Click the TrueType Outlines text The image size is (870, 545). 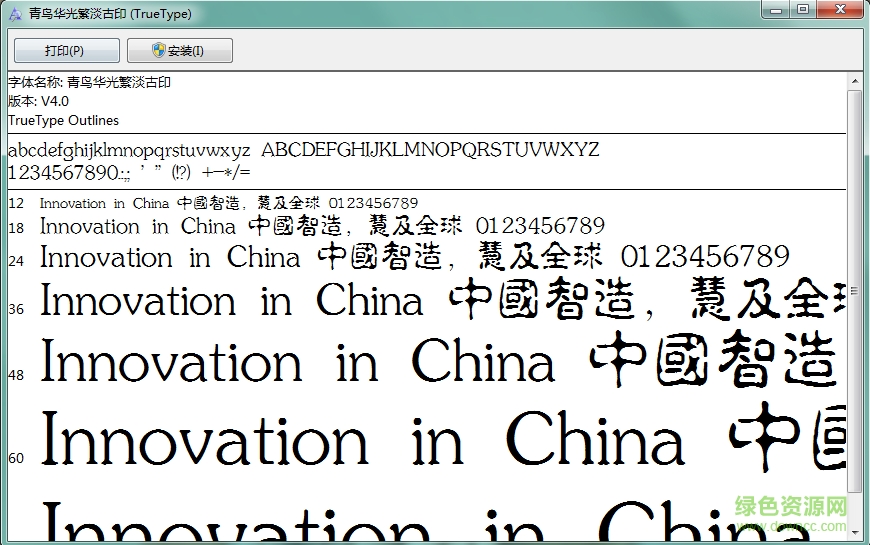coord(63,120)
